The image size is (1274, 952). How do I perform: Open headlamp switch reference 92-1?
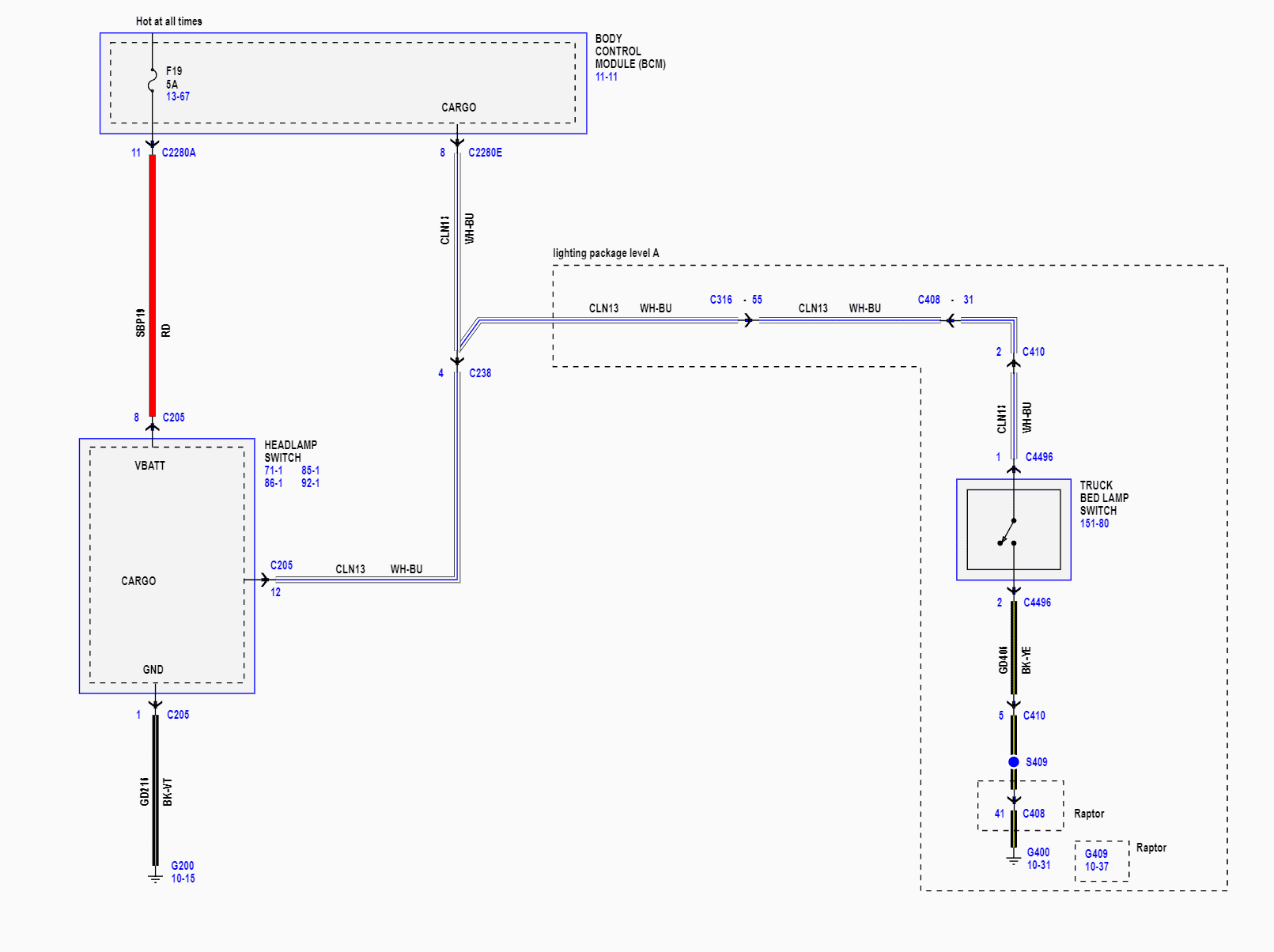coord(310,483)
